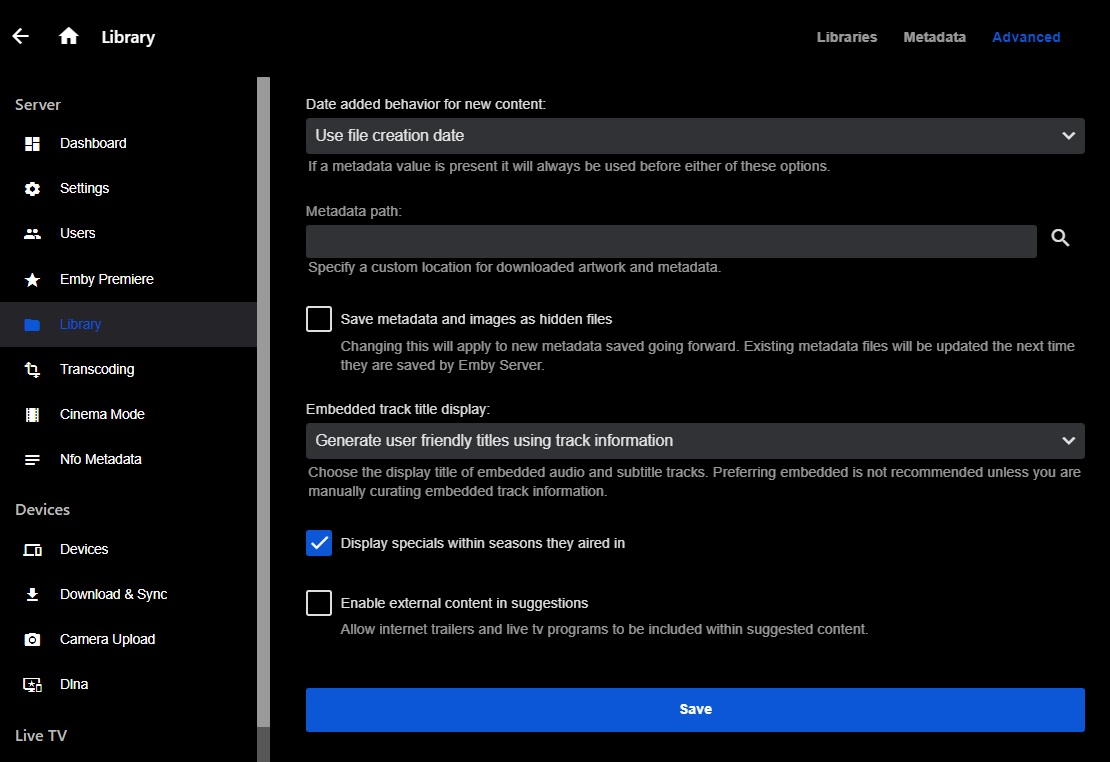This screenshot has width=1110, height=762.
Task: Open the Camera Upload section
Action: tap(107, 639)
